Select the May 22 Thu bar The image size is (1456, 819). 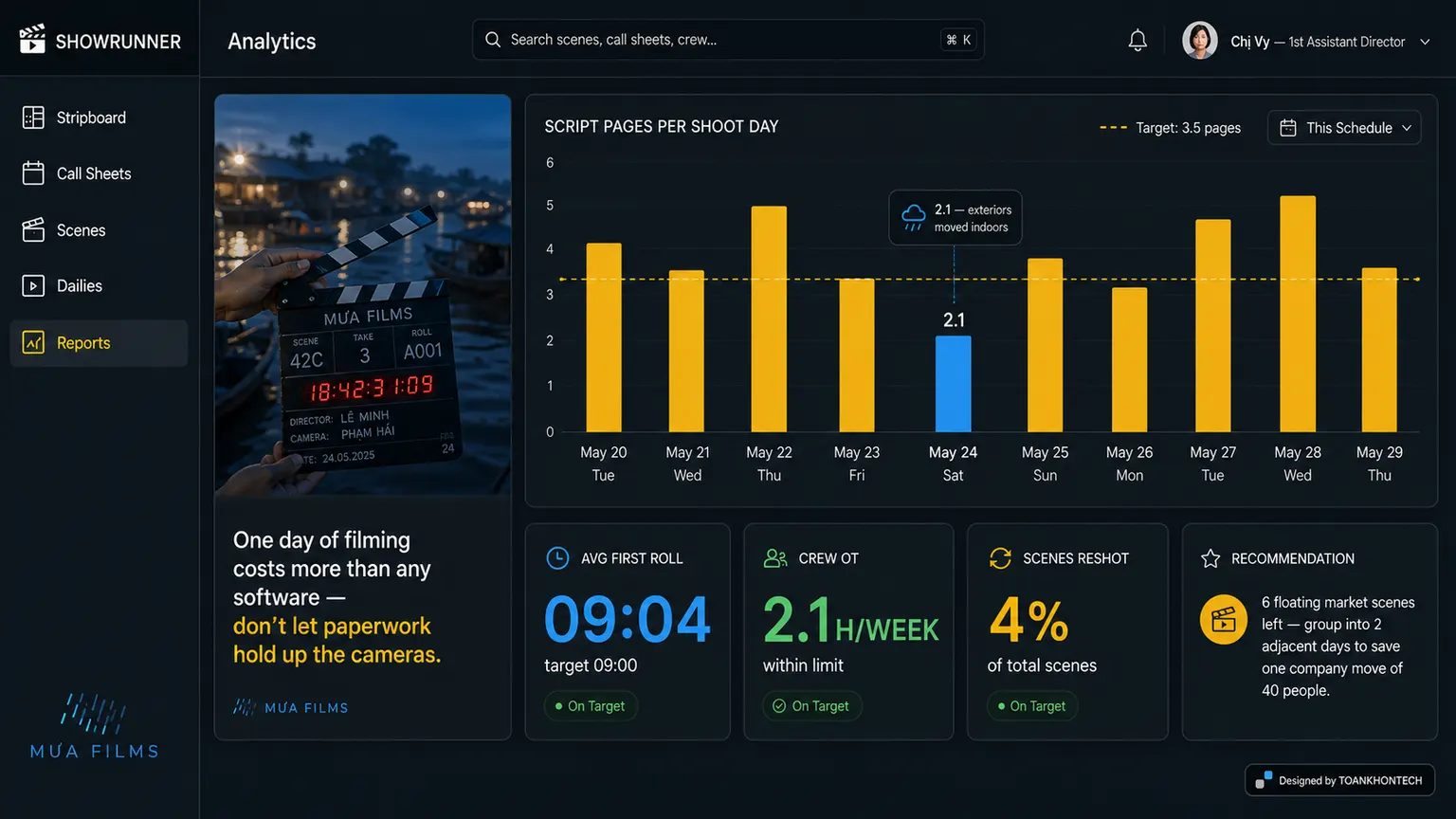(x=769, y=319)
